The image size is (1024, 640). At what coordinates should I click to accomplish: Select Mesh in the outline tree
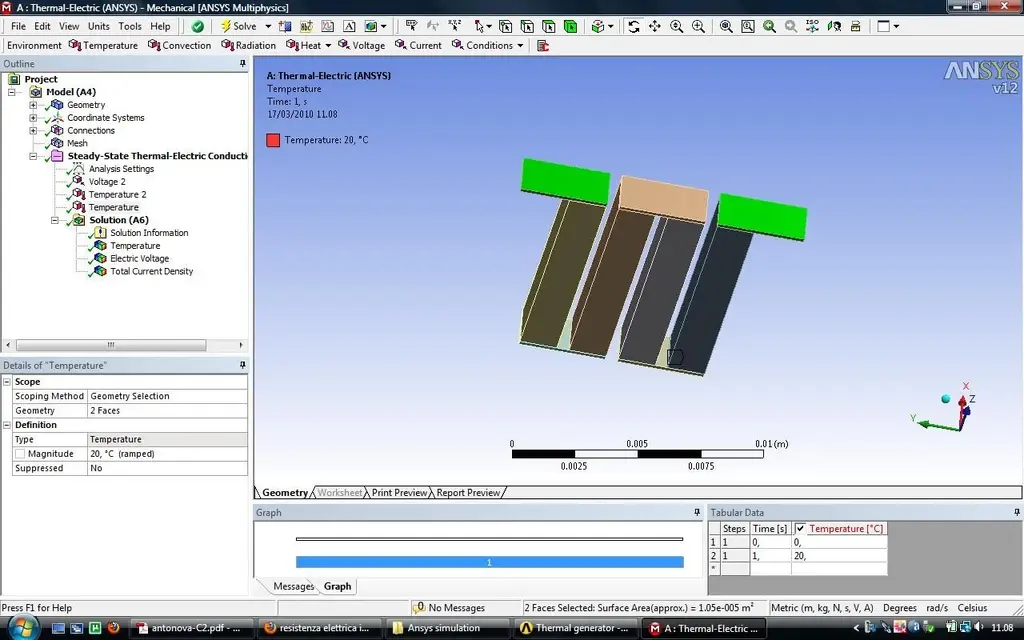(x=77, y=143)
